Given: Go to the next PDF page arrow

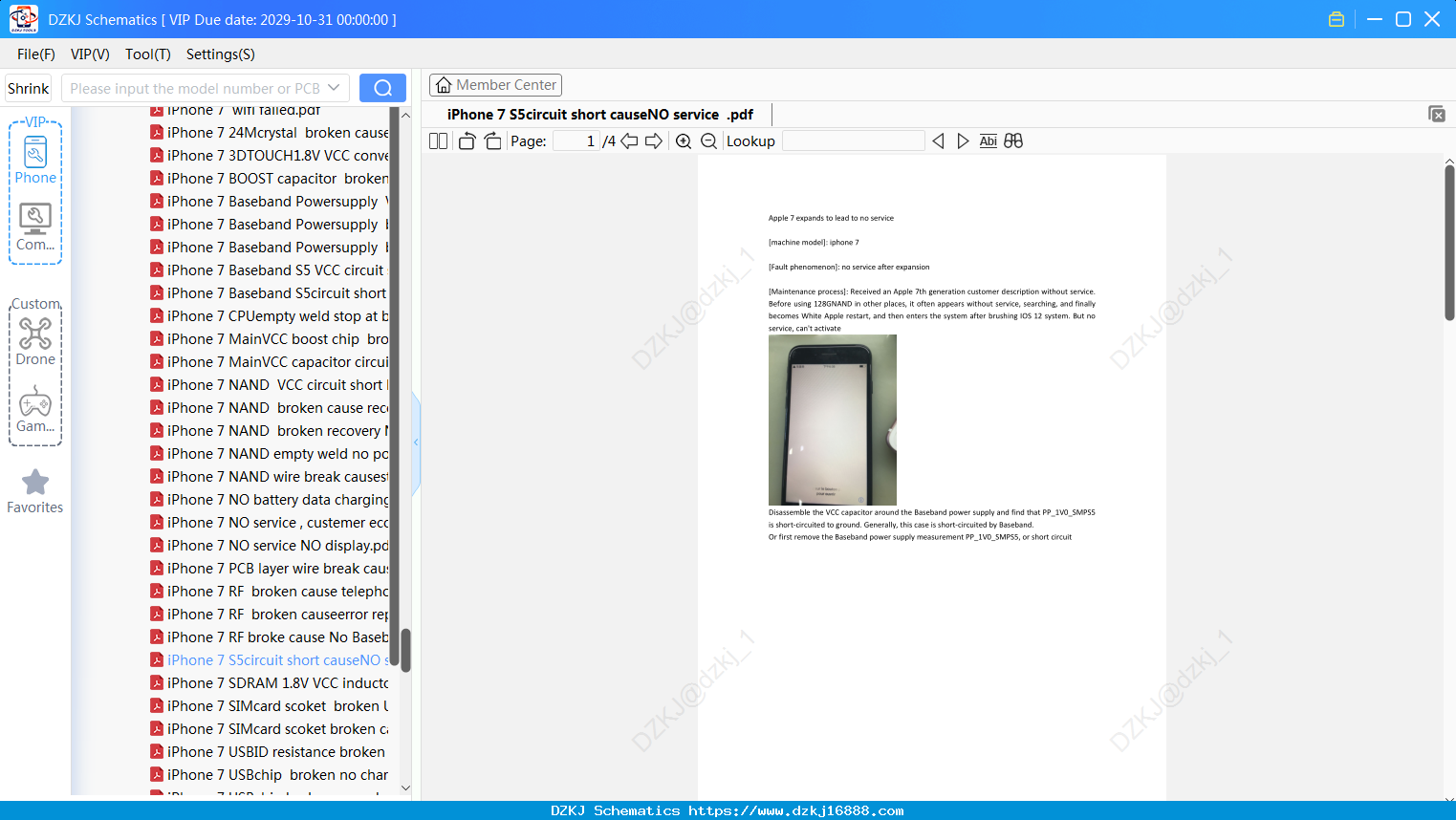Looking at the screenshot, I should click(x=654, y=141).
